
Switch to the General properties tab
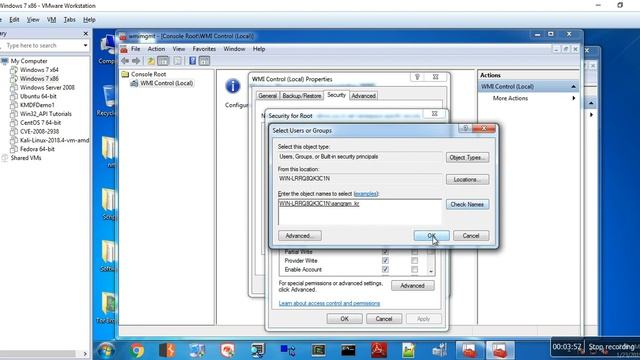pyautogui.click(x=268, y=96)
